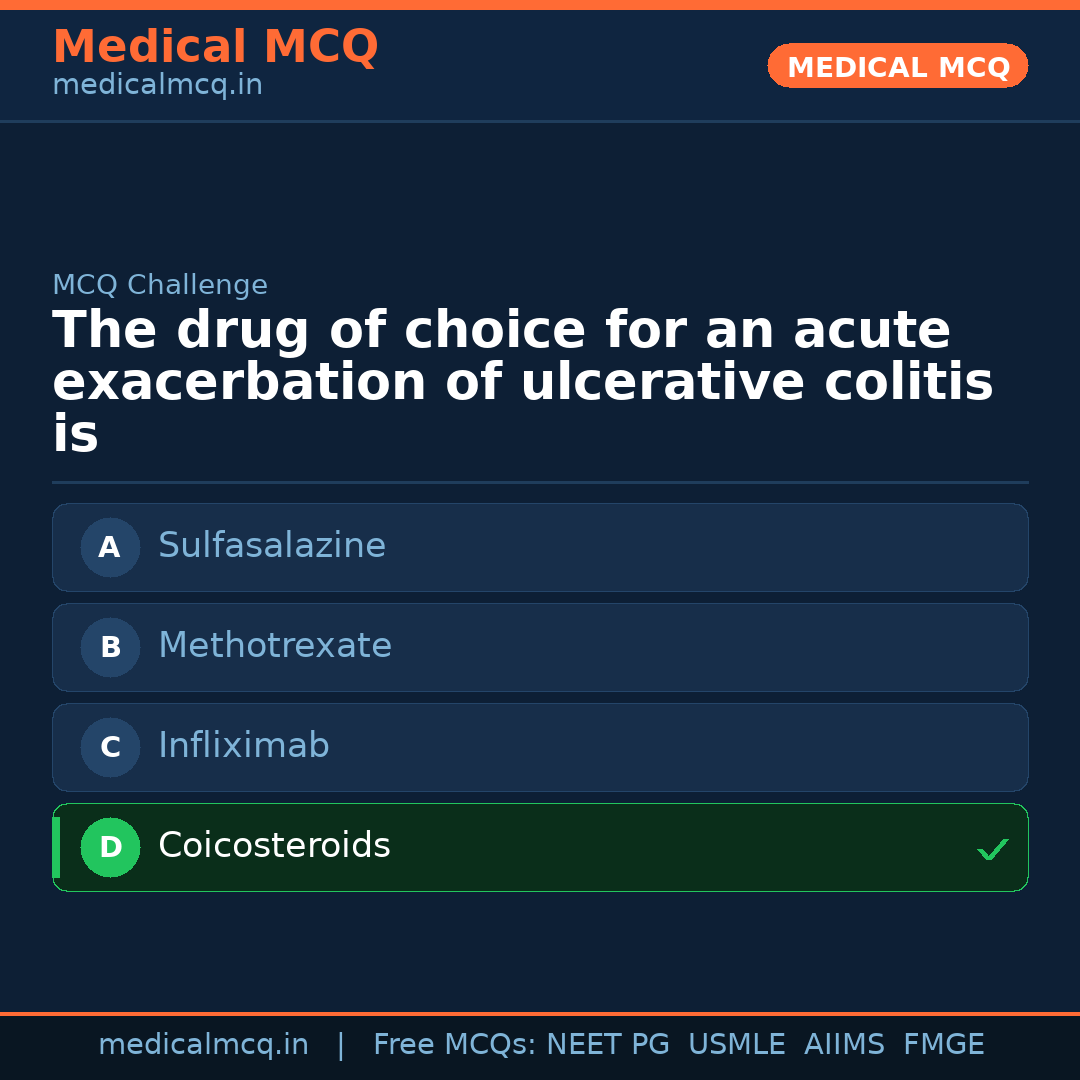Image resolution: width=1080 pixels, height=1080 pixels.
Task: Click the MCQ Challenge label
Action: pyautogui.click(x=160, y=284)
